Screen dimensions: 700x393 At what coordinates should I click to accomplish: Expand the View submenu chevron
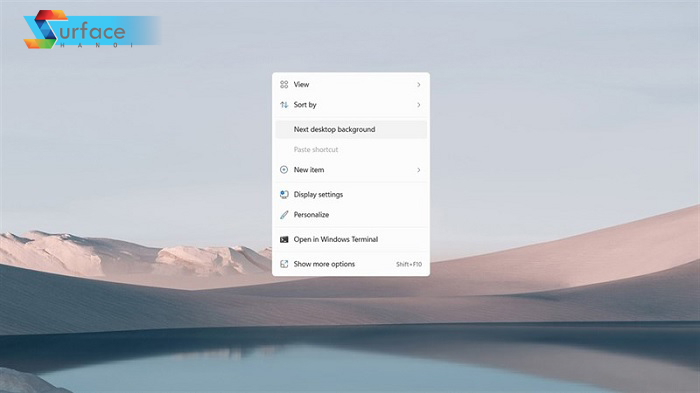click(x=418, y=84)
